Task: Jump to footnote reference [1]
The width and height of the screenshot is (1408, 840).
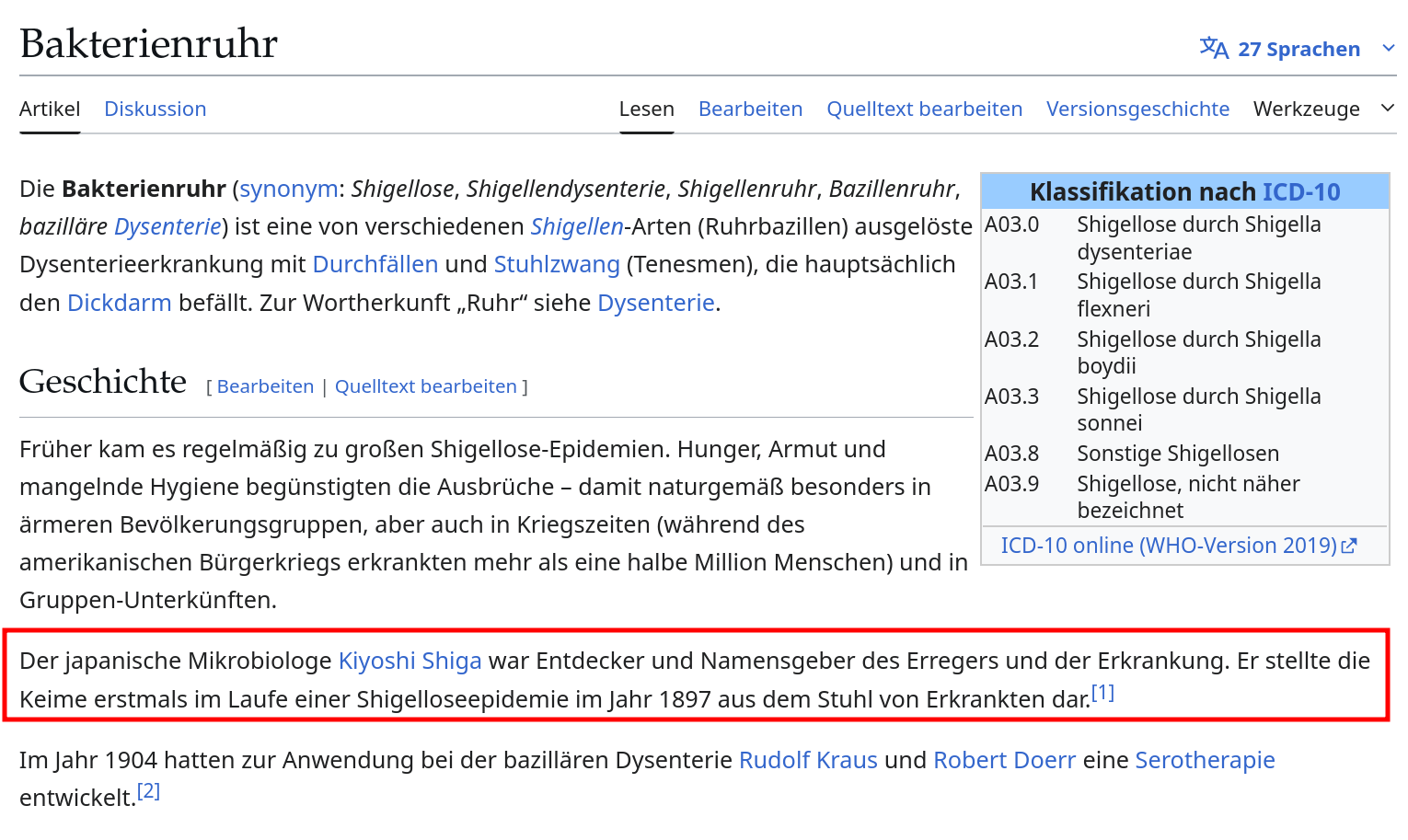Action: pyautogui.click(x=1102, y=693)
